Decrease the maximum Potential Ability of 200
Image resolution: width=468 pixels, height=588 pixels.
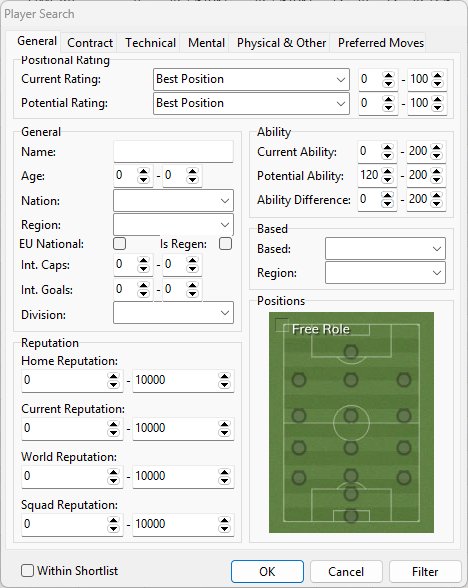pyautogui.click(x=436, y=179)
